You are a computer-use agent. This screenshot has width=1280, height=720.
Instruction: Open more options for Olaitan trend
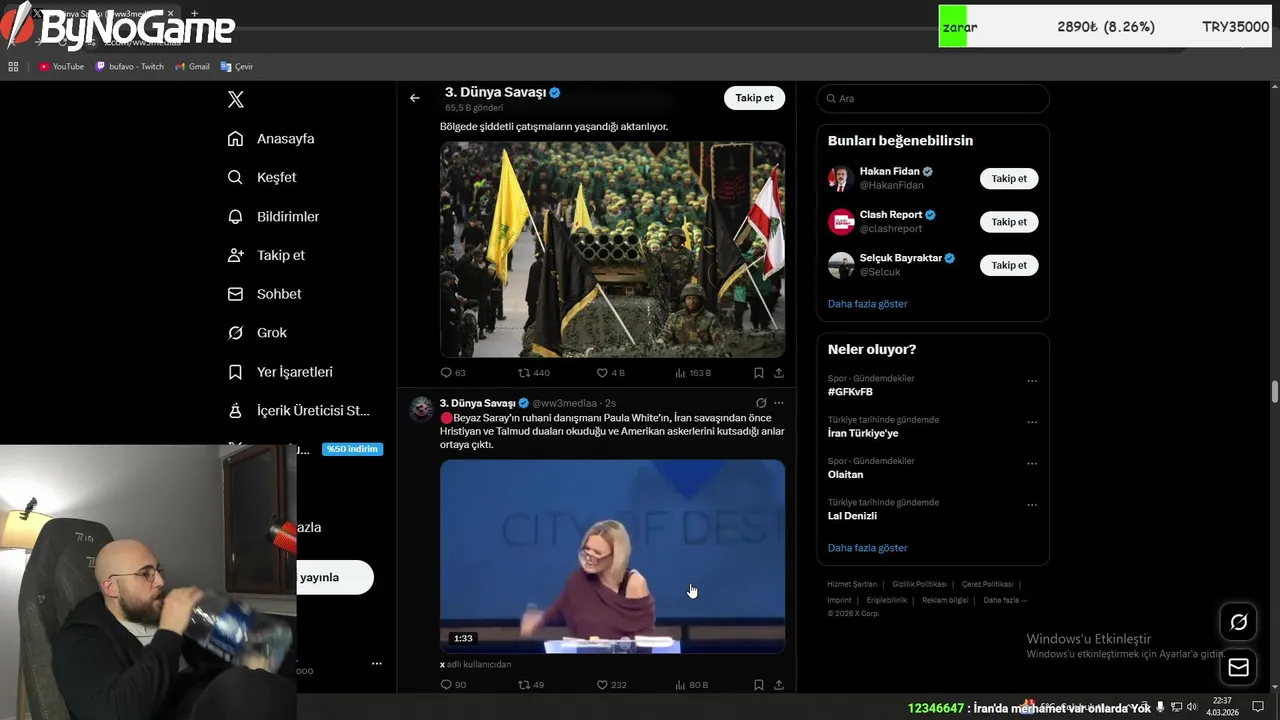pyautogui.click(x=1032, y=464)
